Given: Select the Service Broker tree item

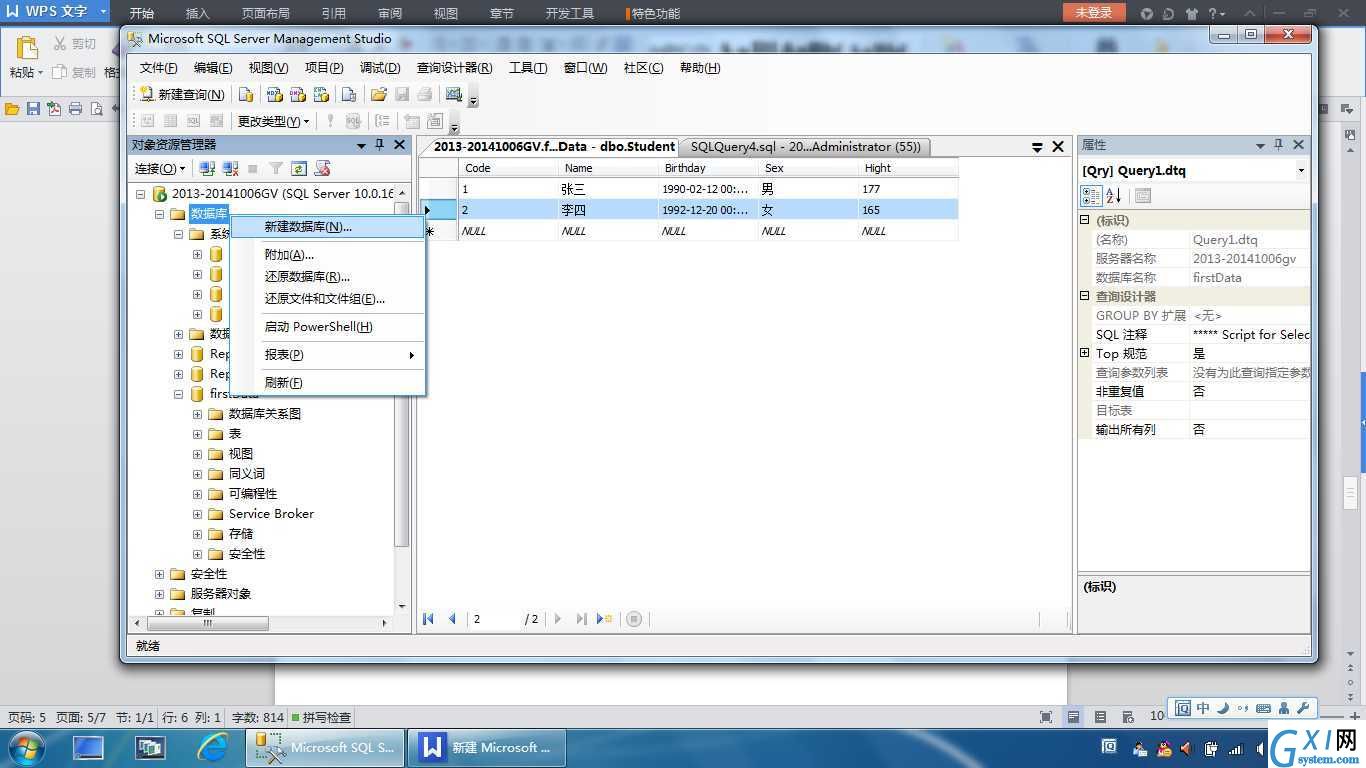Looking at the screenshot, I should [x=271, y=514].
